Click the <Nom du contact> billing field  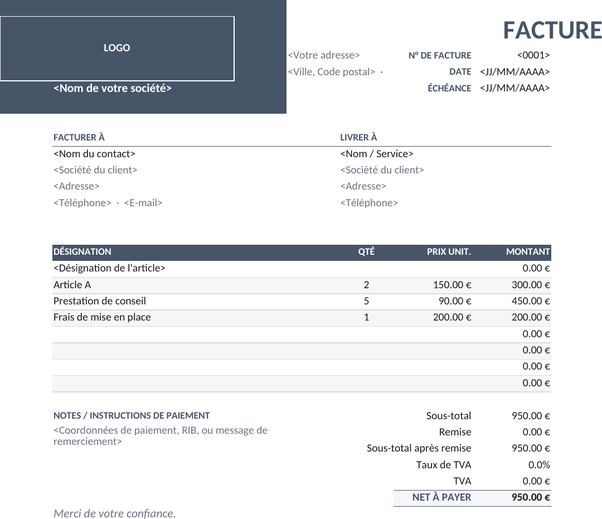(94, 154)
